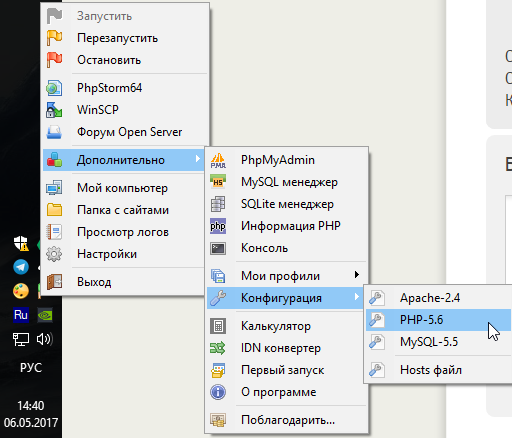Image resolution: width=512 pixels, height=438 pixels.
Task: Open Папка с сайтами
Action: tap(125, 210)
